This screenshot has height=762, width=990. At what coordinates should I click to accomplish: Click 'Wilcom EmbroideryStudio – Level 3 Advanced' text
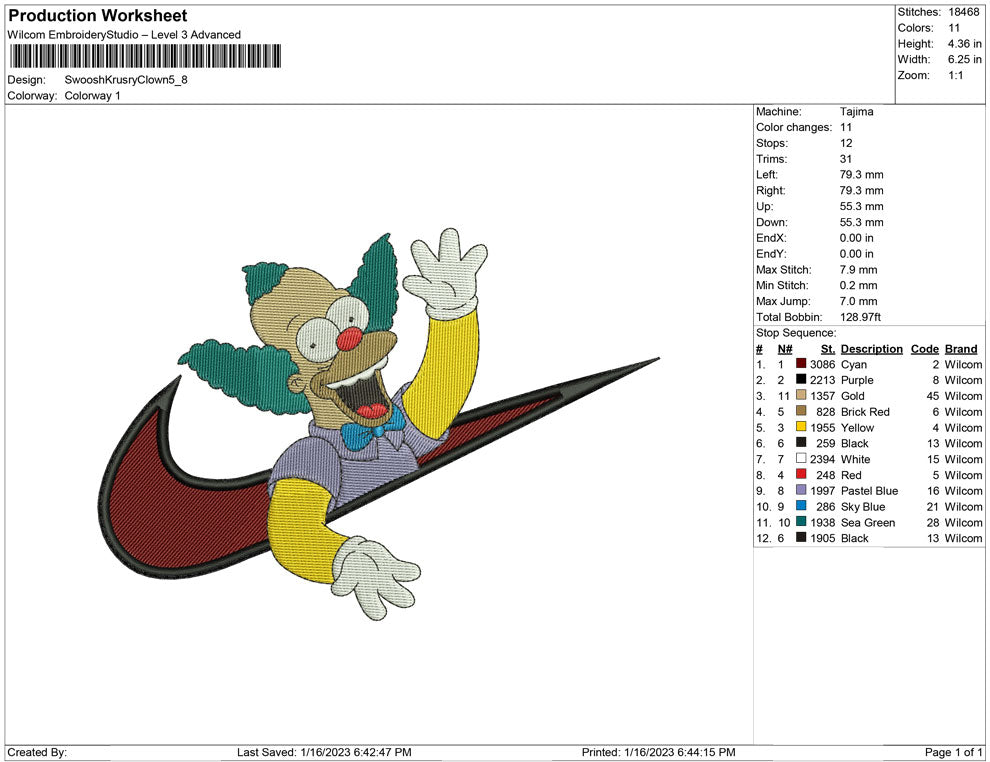click(124, 35)
